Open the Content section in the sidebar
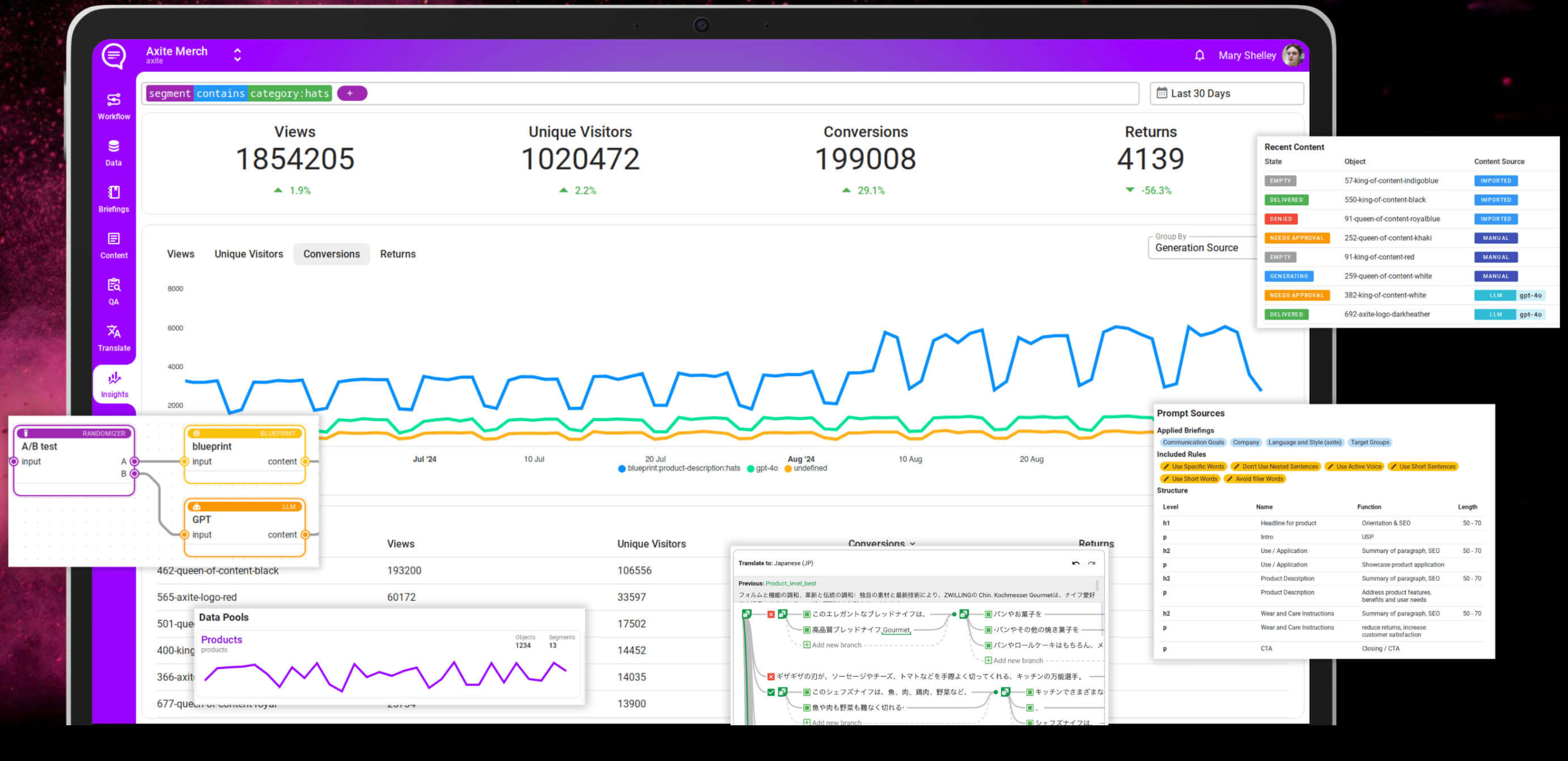 [114, 246]
